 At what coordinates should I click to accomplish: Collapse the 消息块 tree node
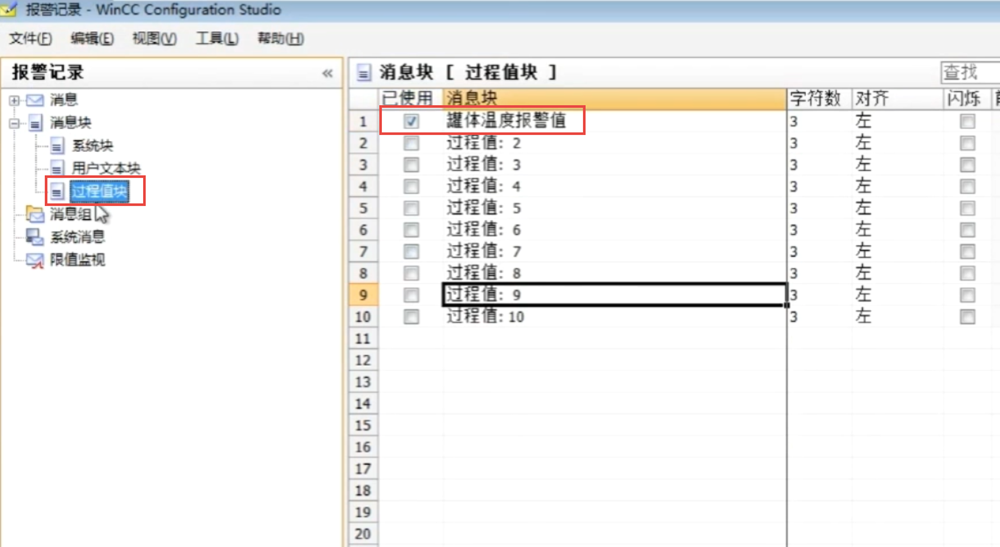pyautogui.click(x=14, y=123)
